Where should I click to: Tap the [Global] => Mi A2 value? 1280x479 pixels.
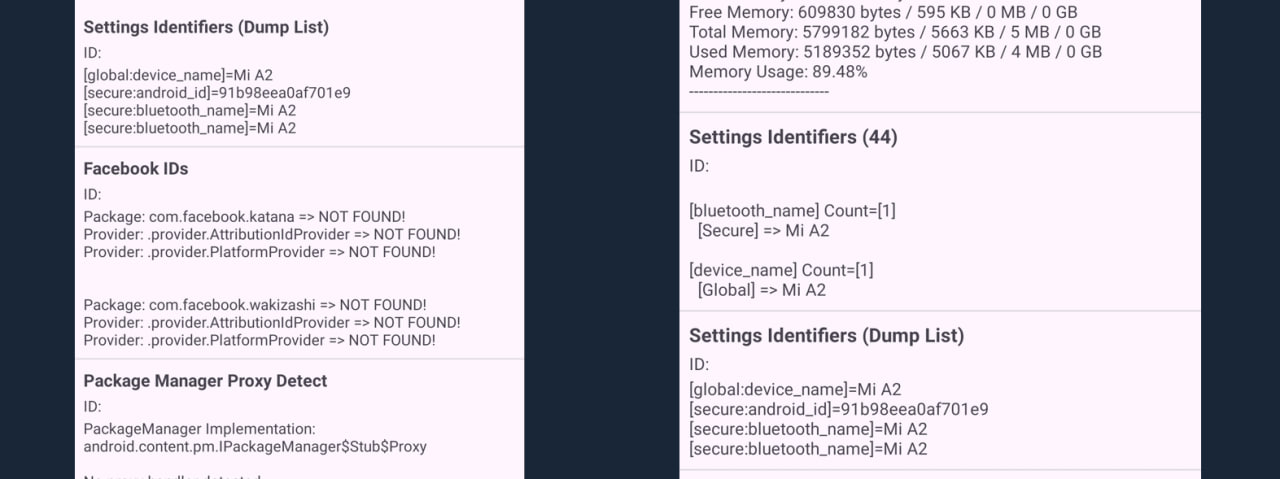pyautogui.click(x=761, y=290)
